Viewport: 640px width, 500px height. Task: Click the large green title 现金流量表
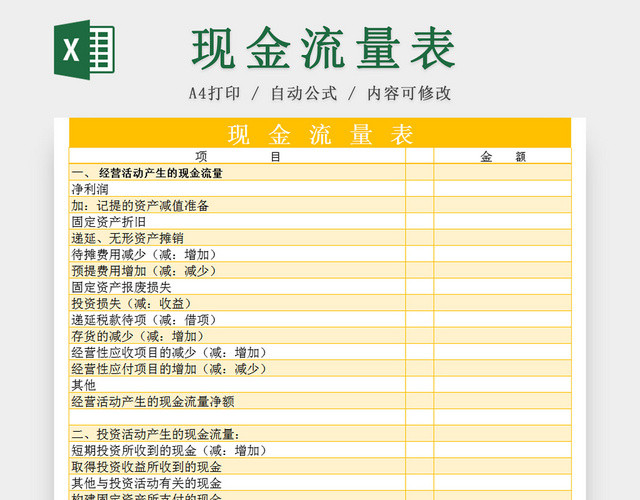(x=323, y=49)
